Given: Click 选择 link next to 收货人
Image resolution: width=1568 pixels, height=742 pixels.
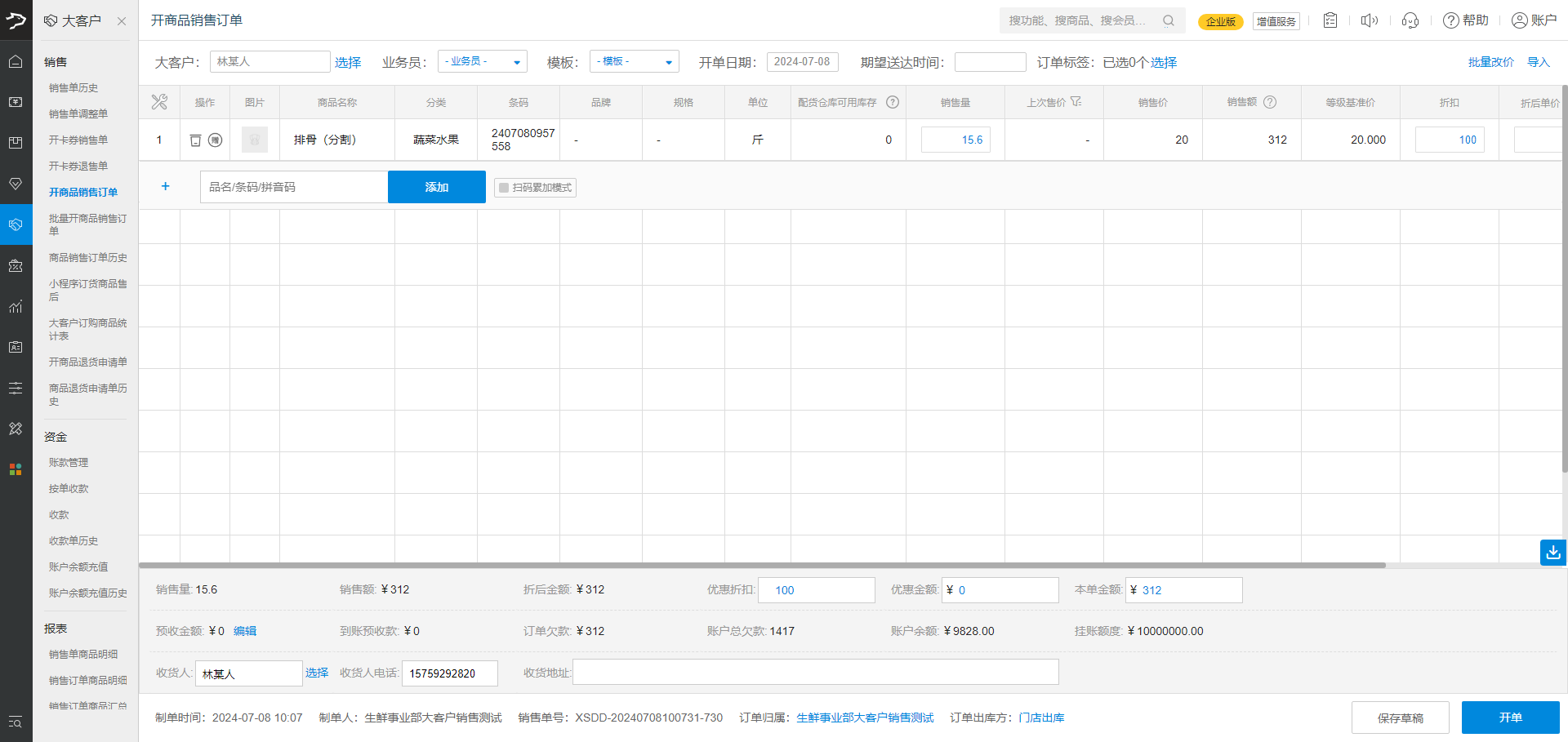Looking at the screenshot, I should pos(317,673).
